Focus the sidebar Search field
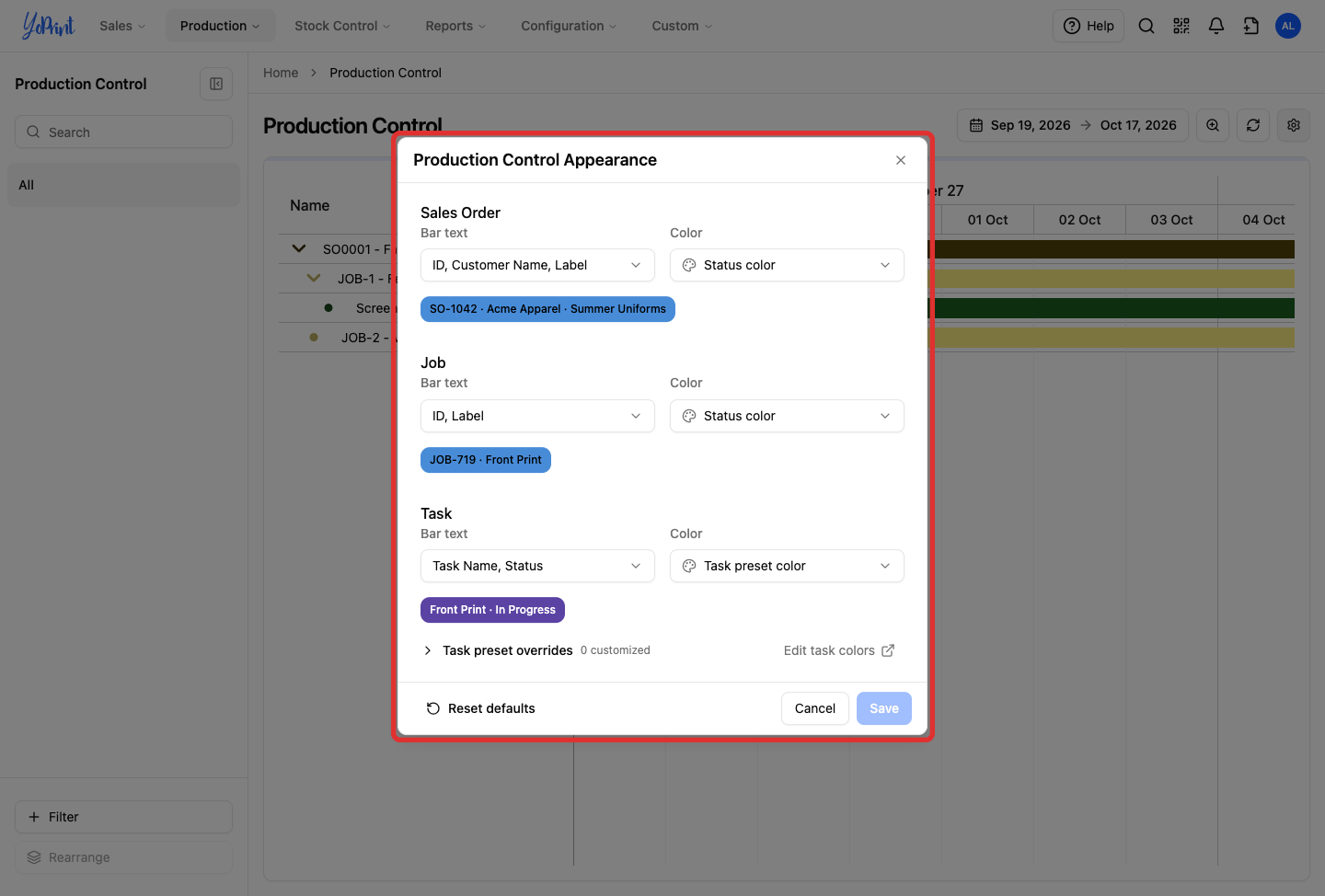This screenshot has height=896, width=1325. (x=123, y=132)
